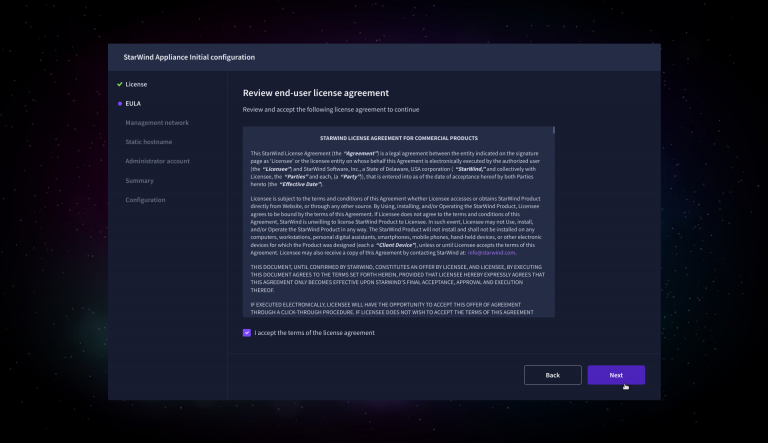768x443 pixels.
Task: Open the Summary step
Action: click(139, 180)
